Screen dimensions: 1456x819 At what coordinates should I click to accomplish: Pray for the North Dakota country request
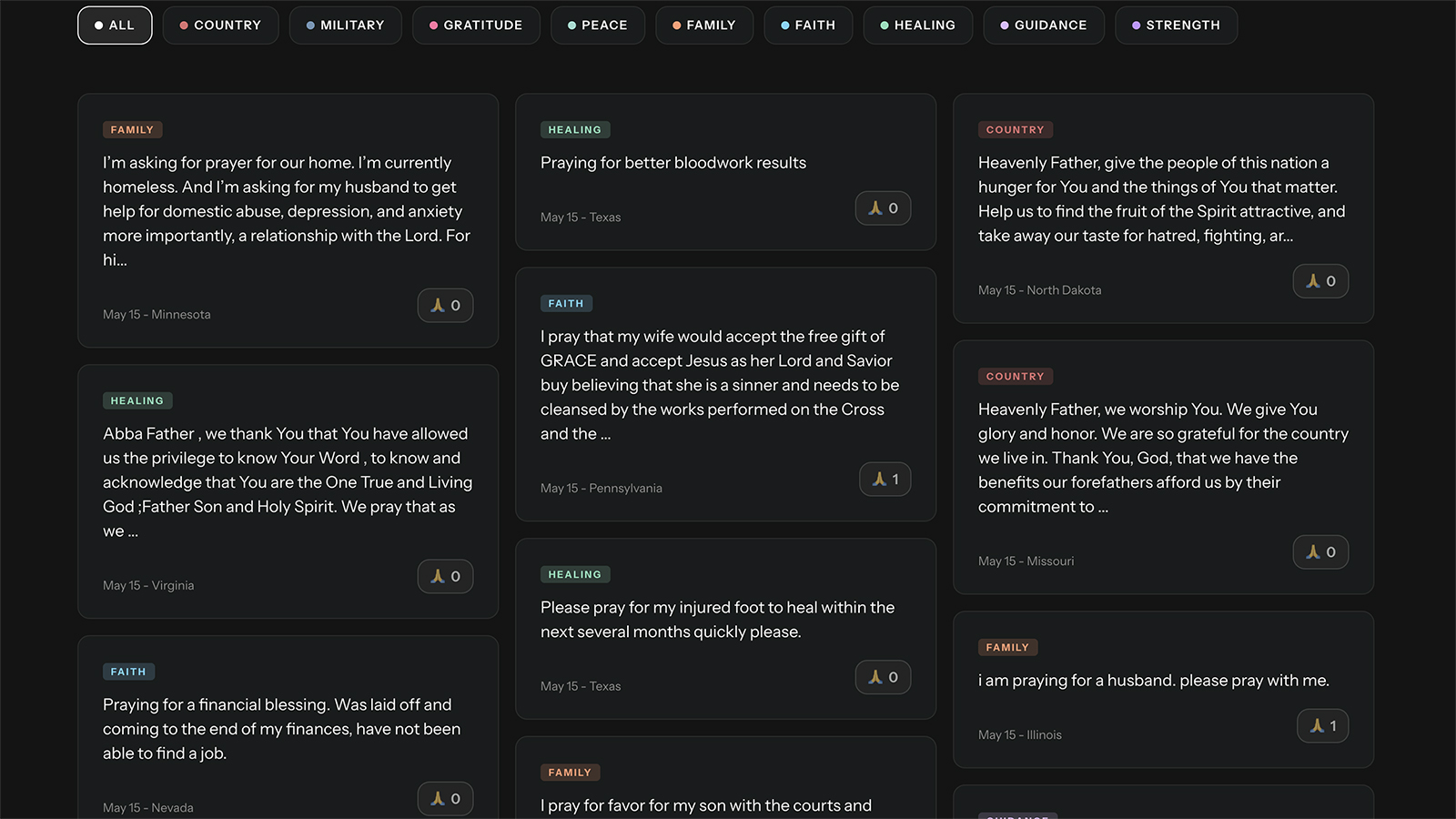(x=1320, y=281)
